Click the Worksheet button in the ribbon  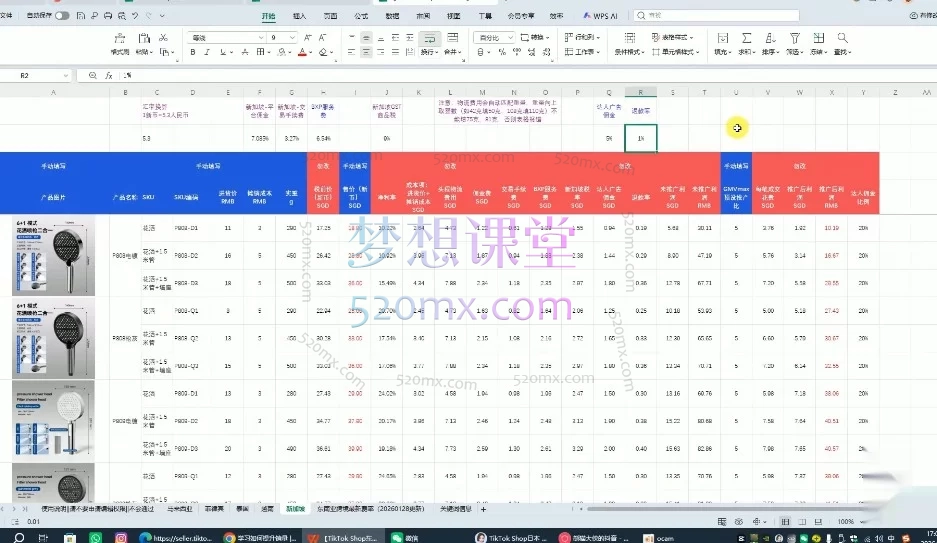(x=582, y=53)
